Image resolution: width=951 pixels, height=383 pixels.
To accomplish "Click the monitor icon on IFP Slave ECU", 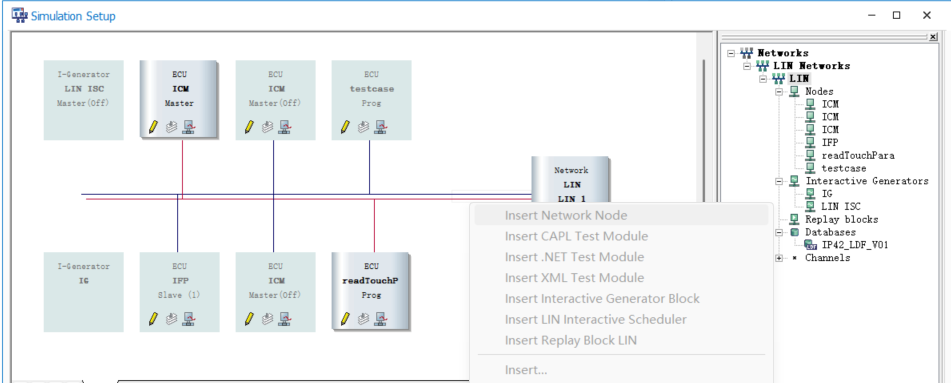I will click(189, 318).
